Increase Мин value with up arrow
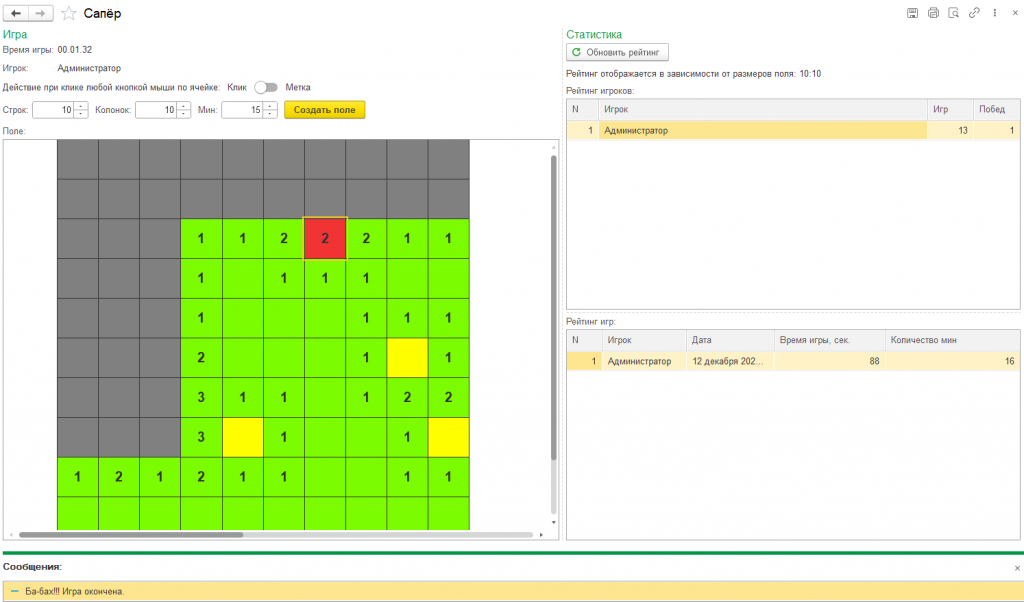Screen dimensions: 1024x602 click(270, 106)
